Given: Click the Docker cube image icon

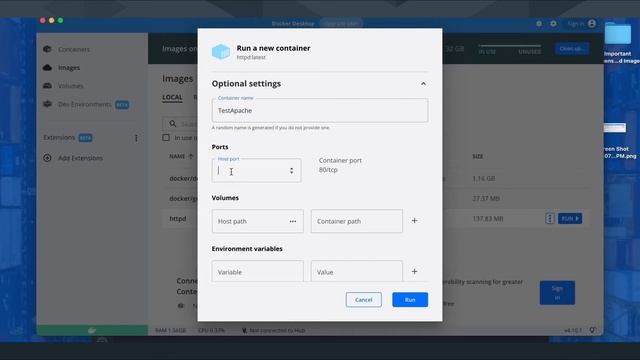Looking at the screenshot, I should point(221,52).
